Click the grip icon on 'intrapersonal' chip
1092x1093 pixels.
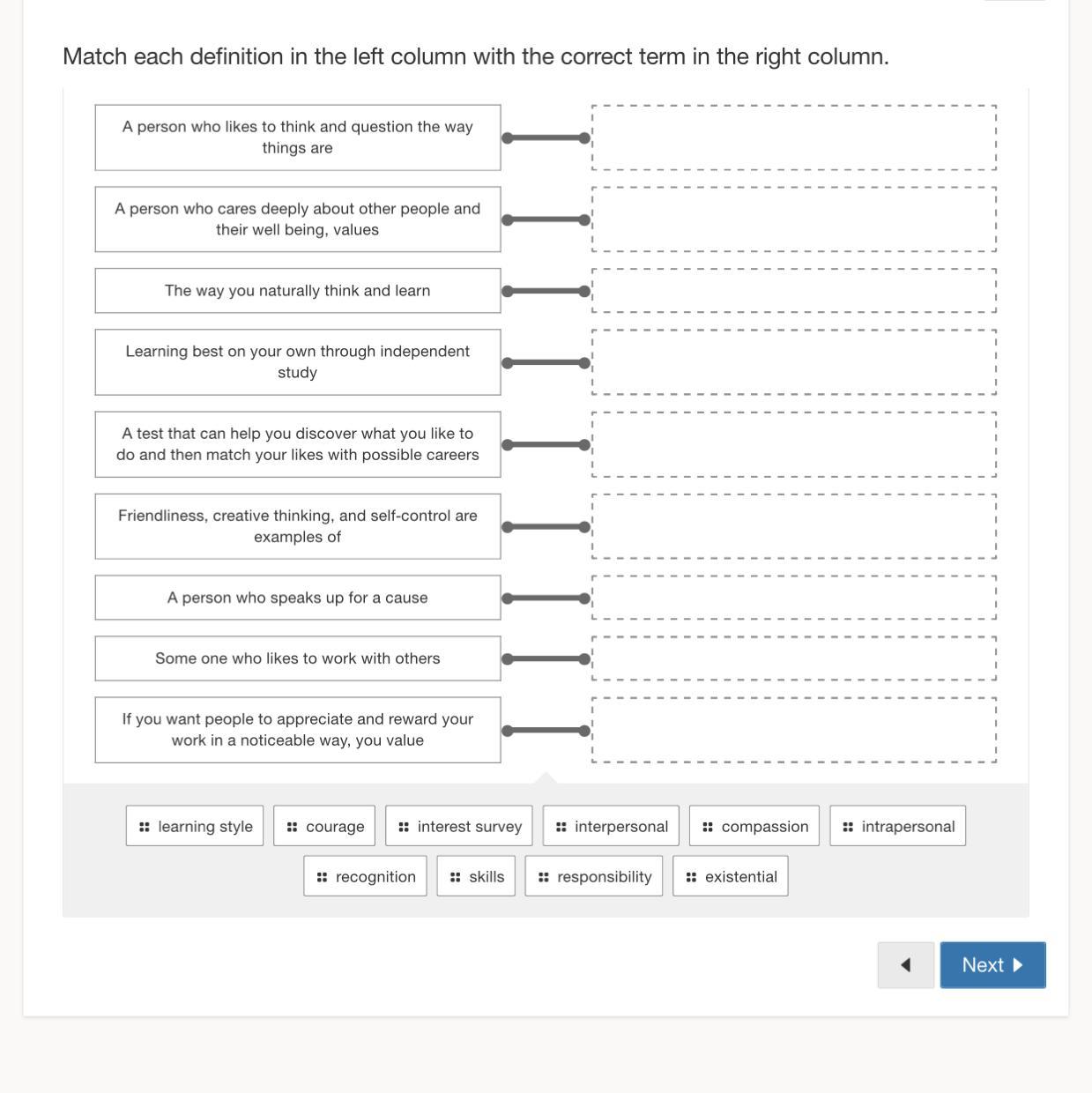[848, 827]
